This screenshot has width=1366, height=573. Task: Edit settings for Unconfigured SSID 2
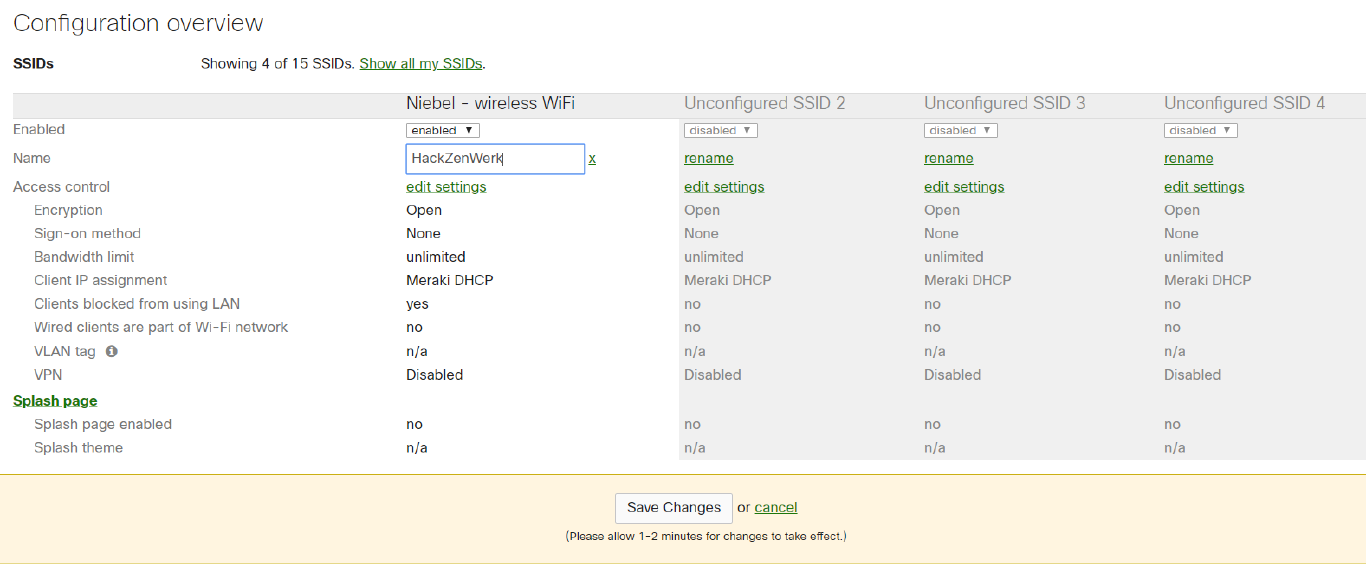coord(724,187)
